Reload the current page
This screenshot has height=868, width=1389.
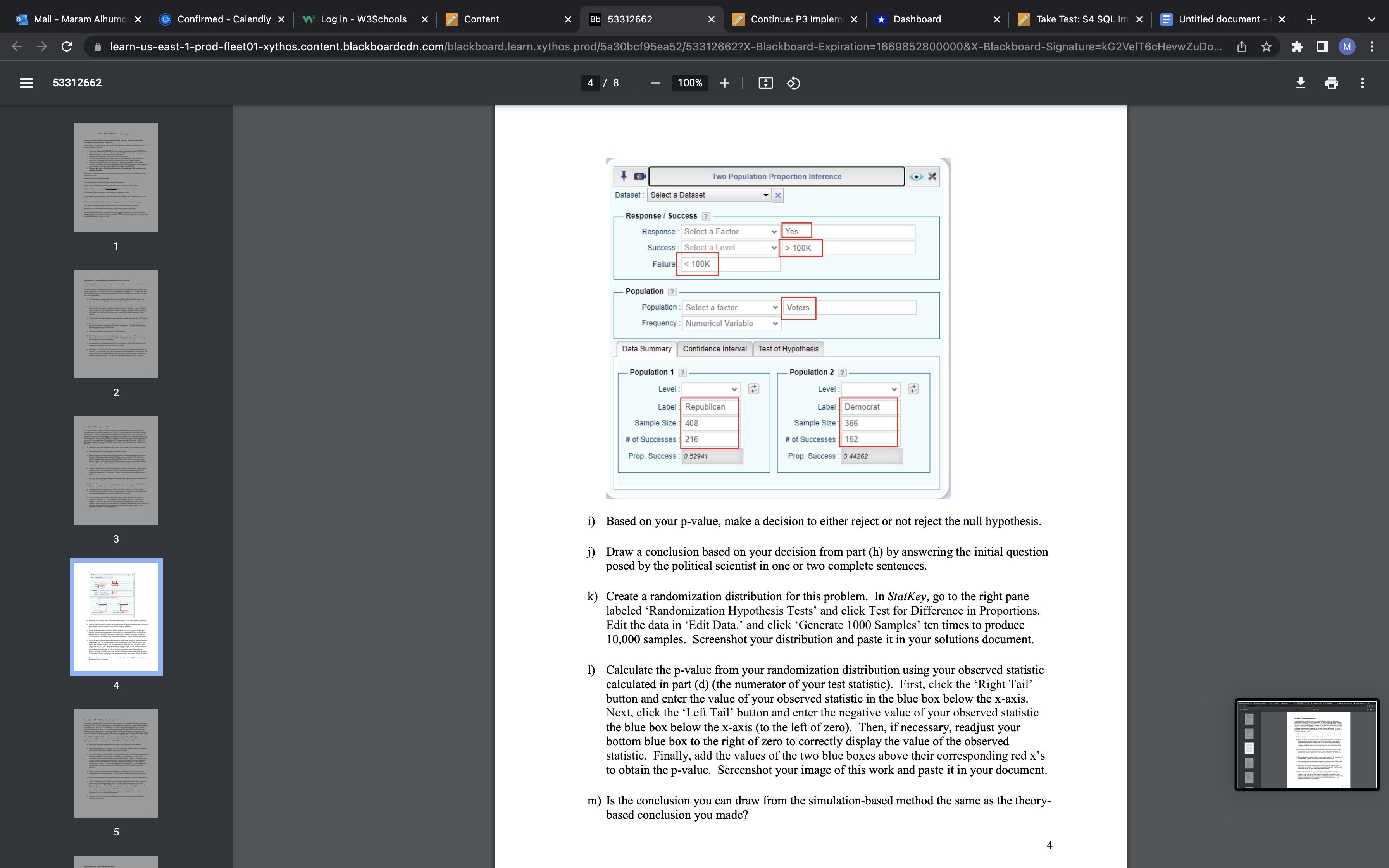pyautogui.click(x=67, y=46)
